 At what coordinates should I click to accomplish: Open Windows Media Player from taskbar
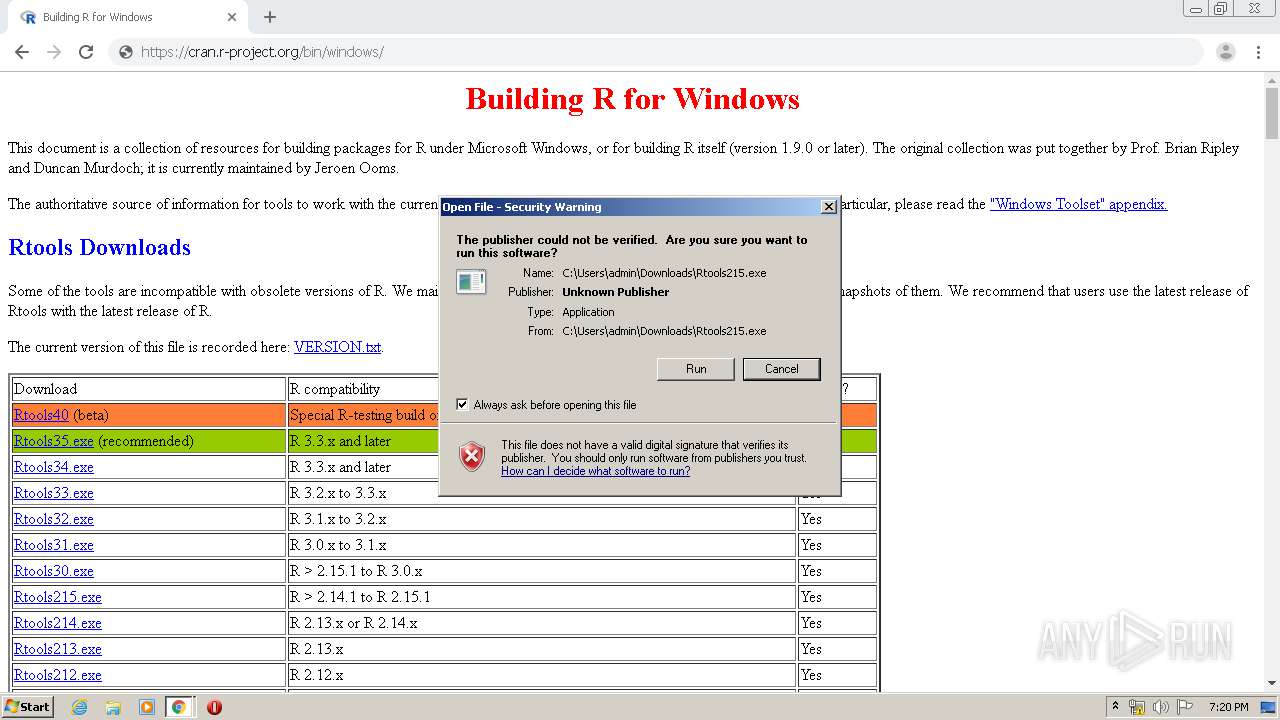point(146,707)
